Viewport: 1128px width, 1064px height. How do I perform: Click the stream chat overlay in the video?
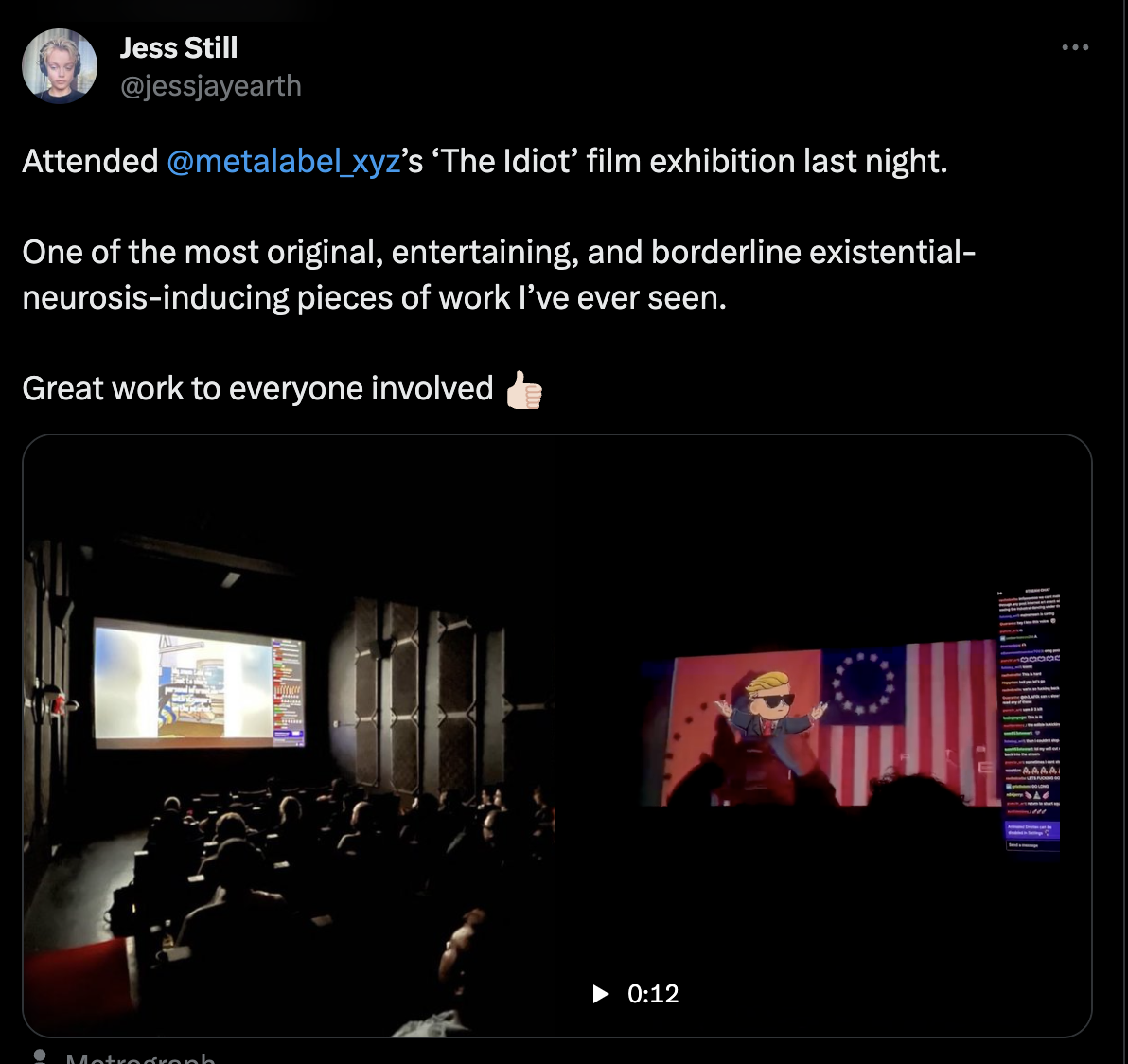pyautogui.click(x=1029, y=719)
